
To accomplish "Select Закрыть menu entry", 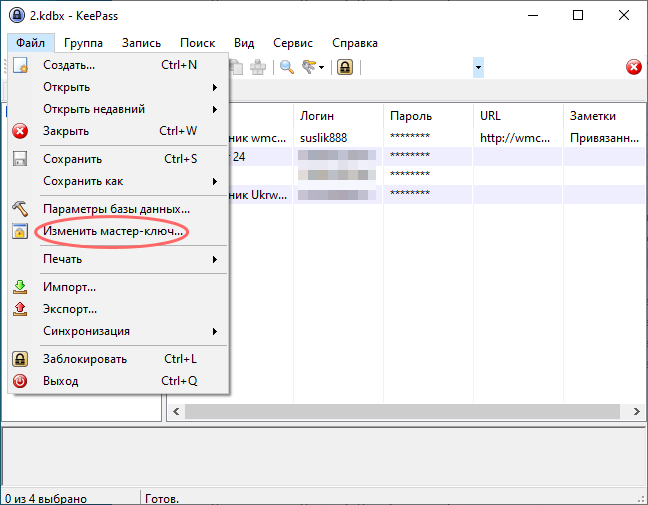I will pos(118,131).
